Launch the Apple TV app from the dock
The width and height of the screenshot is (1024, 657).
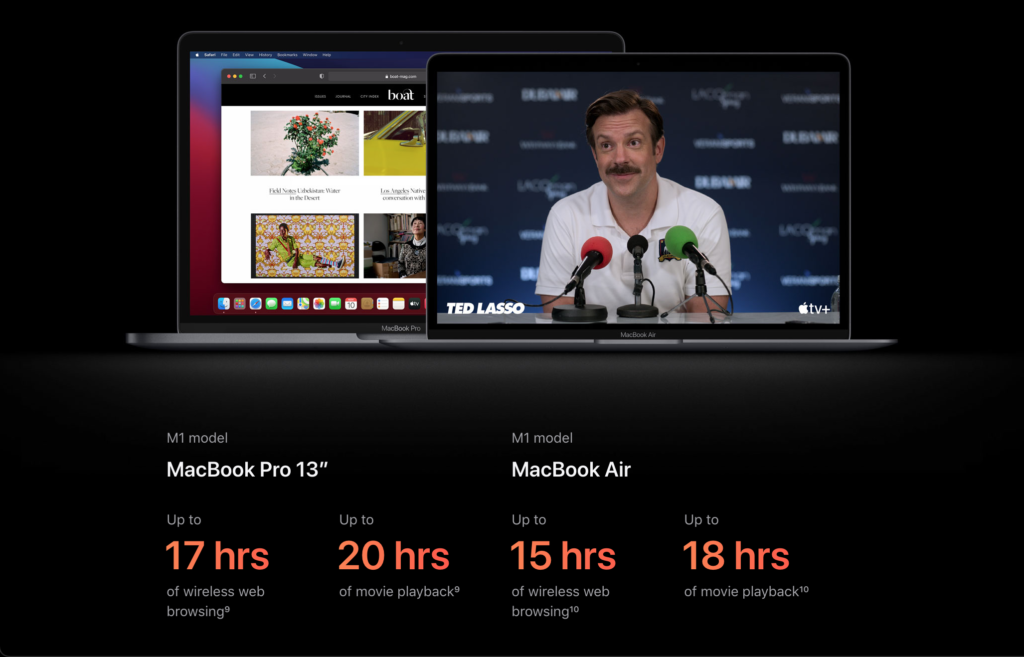click(x=415, y=304)
